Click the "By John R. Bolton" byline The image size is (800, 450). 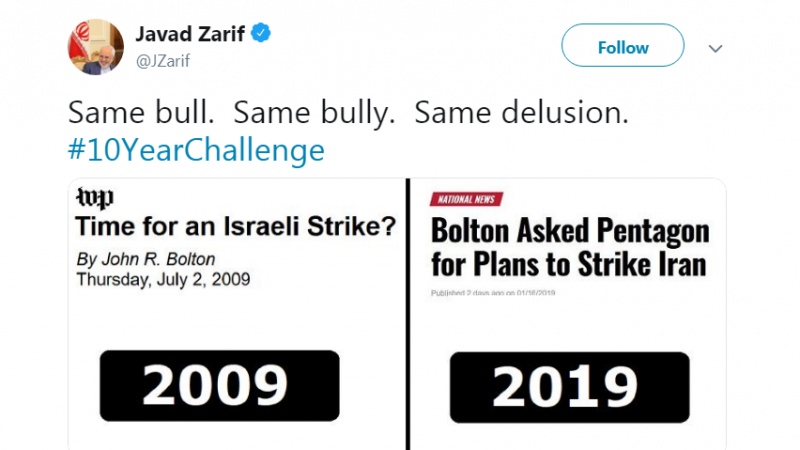(146, 259)
